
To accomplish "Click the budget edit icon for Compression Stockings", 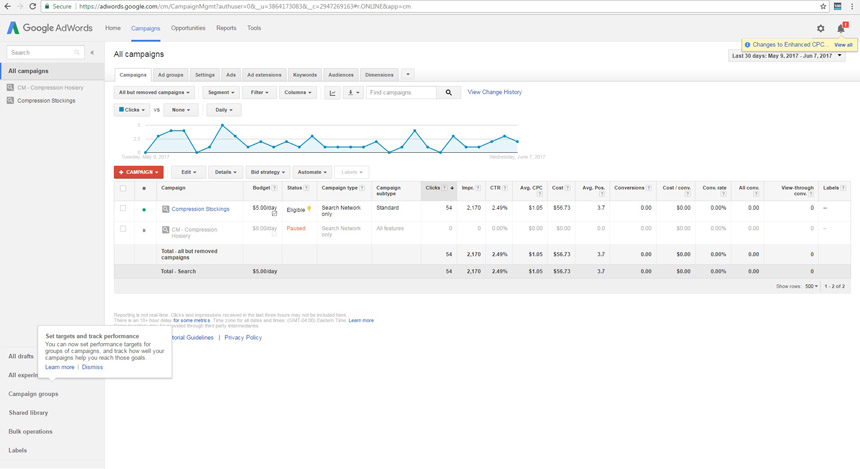I will tap(274, 214).
